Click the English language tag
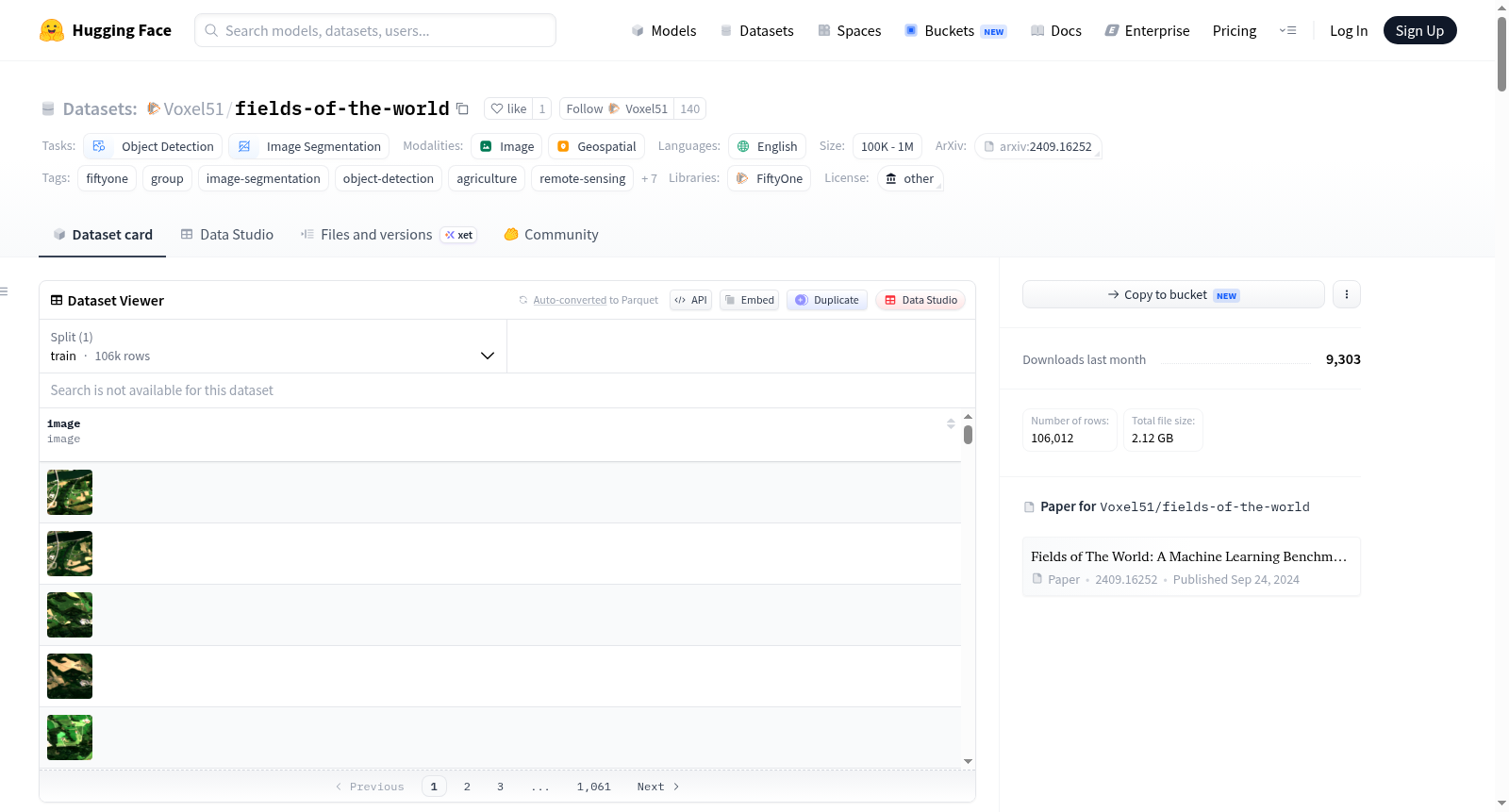Screen dimensions: 1509x812 767,146
